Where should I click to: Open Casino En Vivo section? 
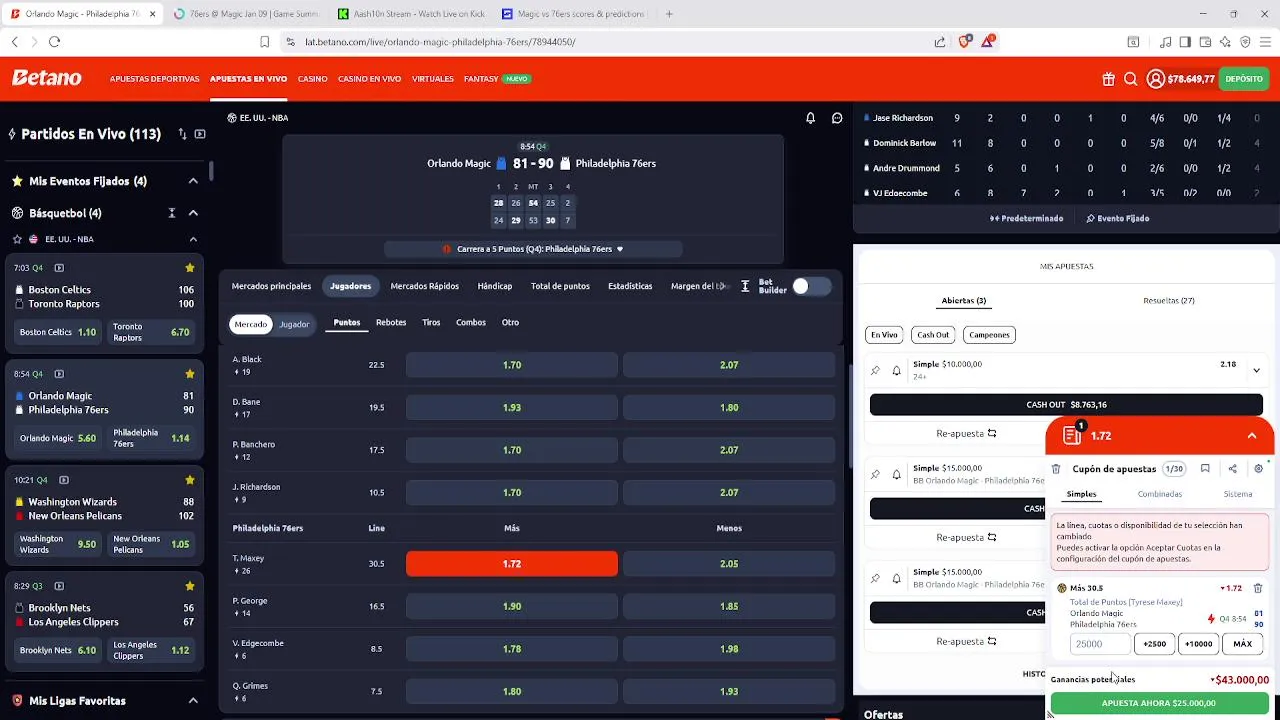(369, 79)
